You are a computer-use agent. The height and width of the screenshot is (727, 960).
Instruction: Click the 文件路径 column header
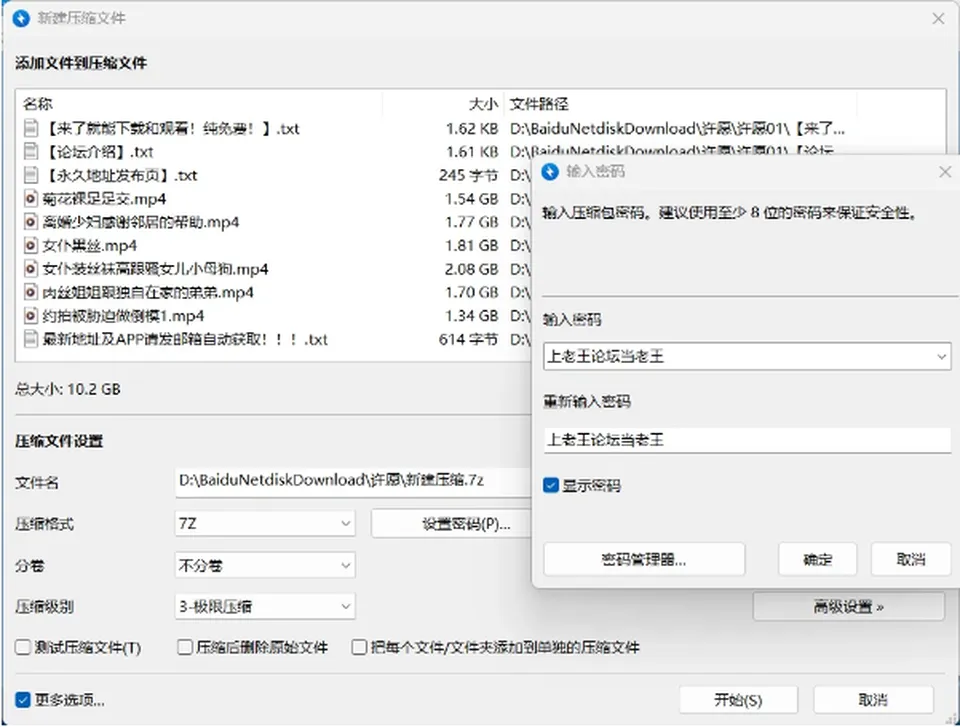[539, 104]
